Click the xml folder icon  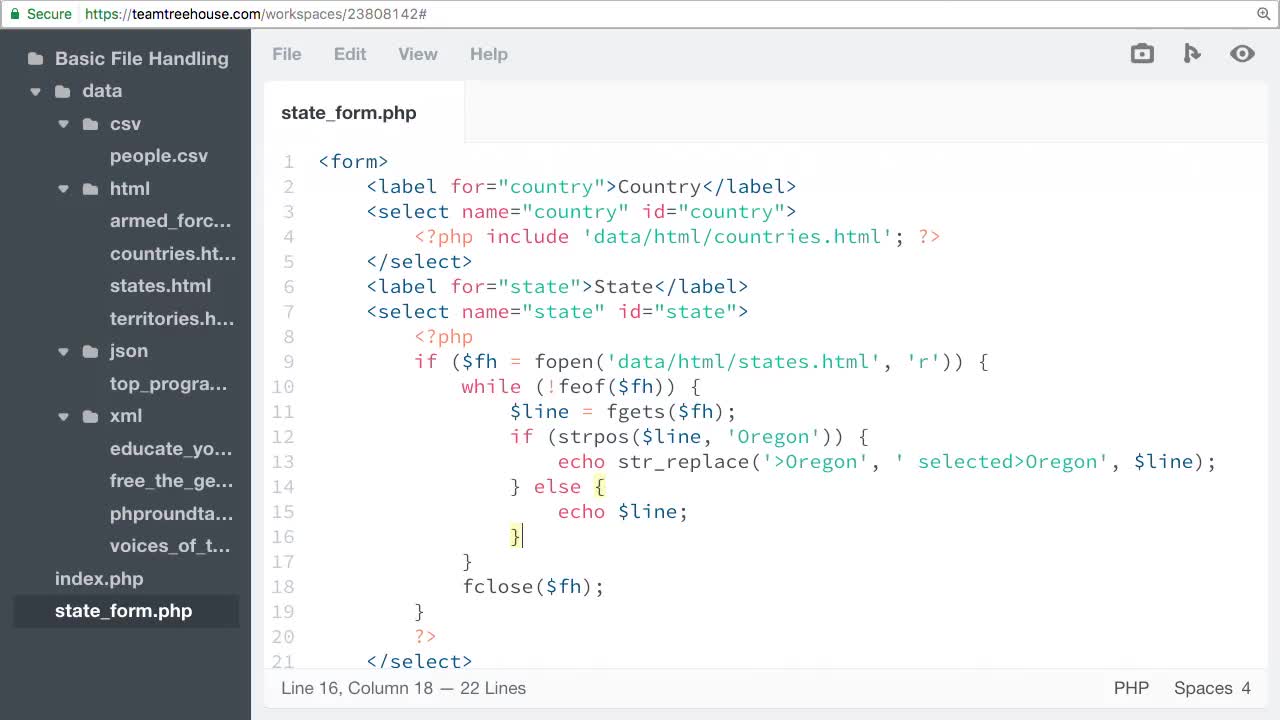(91, 416)
